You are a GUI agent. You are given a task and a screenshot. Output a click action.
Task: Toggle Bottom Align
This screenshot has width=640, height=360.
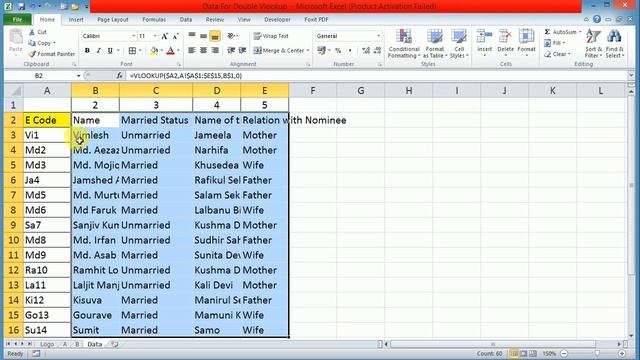(215, 36)
